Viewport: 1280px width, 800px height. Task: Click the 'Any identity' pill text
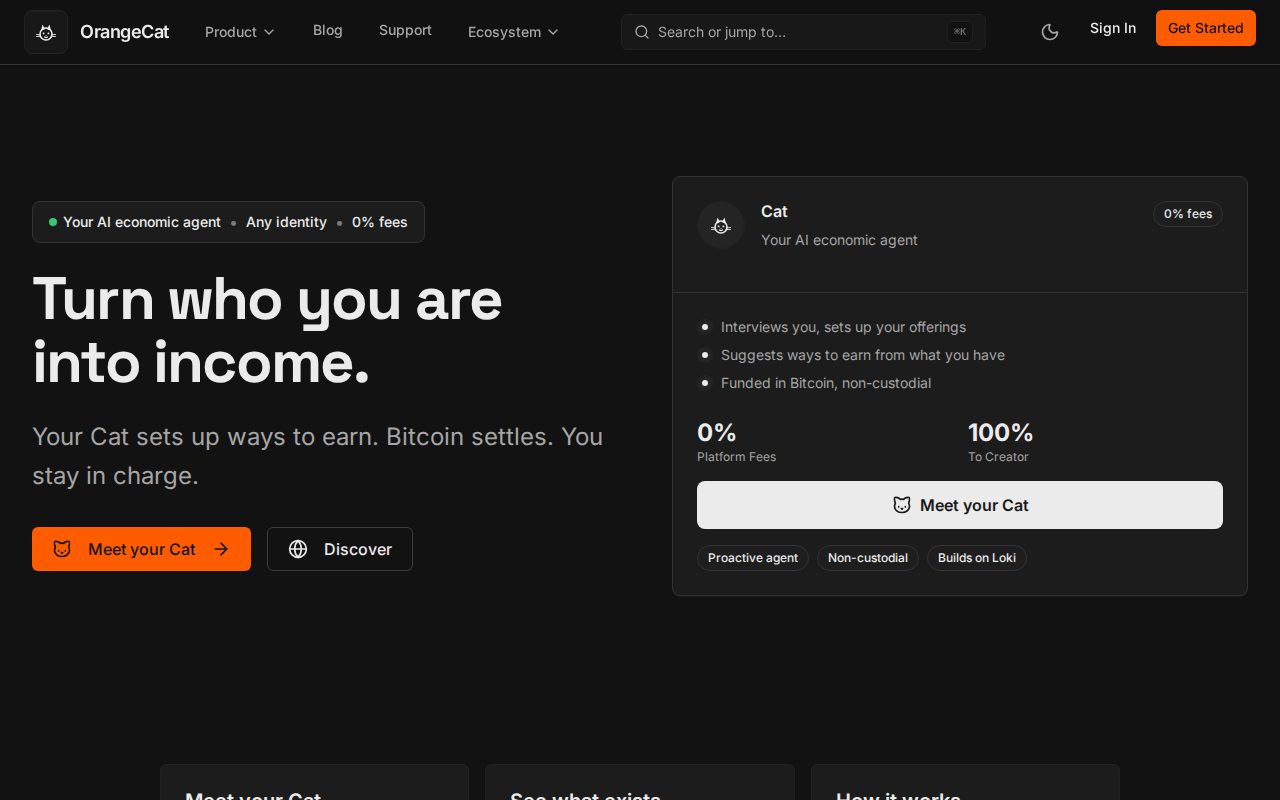click(286, 222)
